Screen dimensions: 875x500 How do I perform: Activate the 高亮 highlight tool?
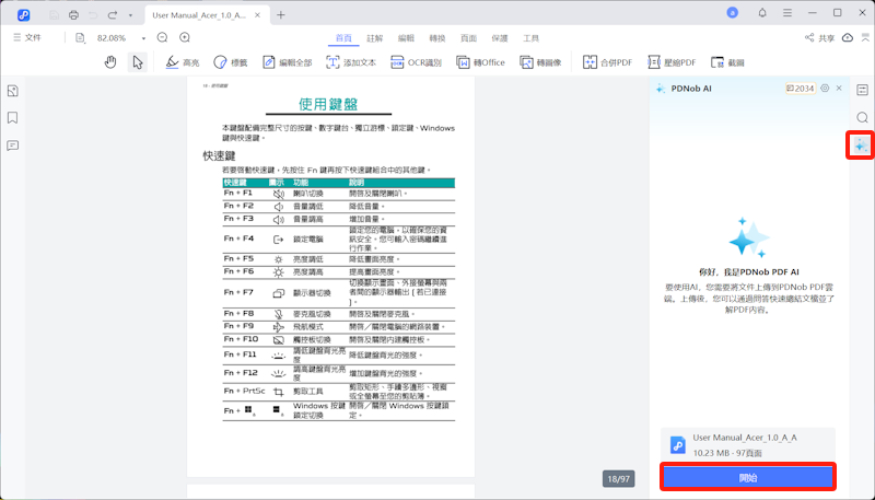pos(182,62)
